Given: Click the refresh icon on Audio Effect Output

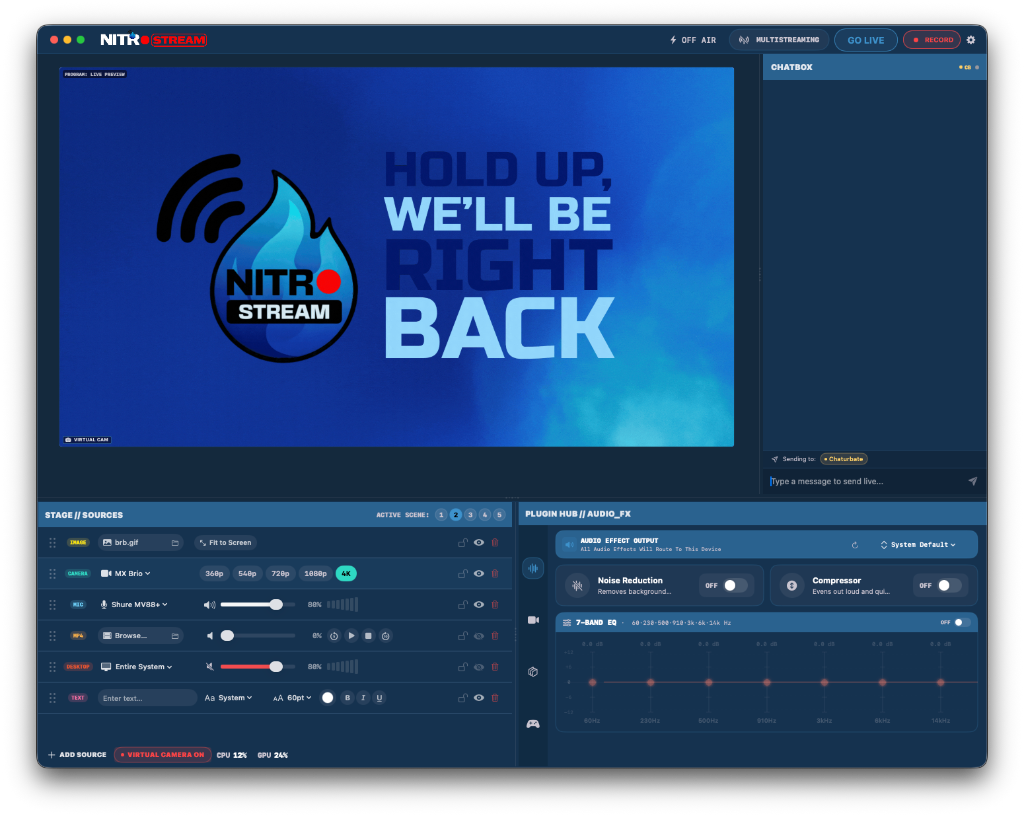Looking at the screenshot, I should tap(854, 545).
